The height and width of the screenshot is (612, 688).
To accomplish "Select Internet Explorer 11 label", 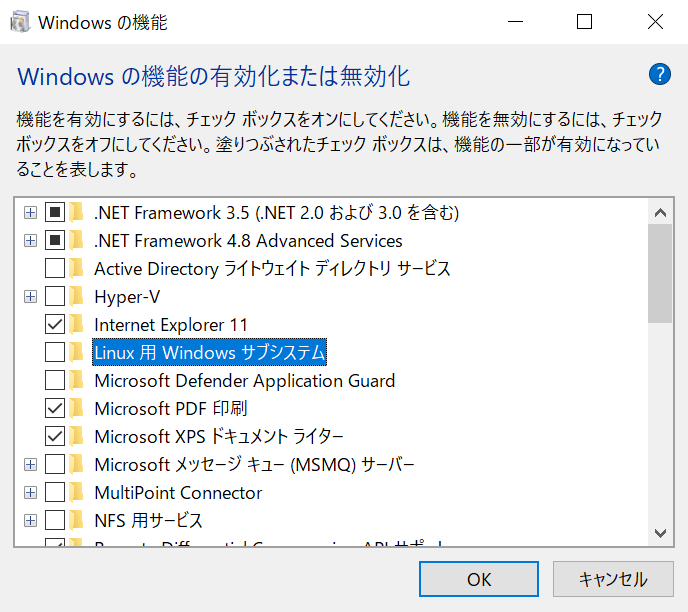I will [171, 325].
